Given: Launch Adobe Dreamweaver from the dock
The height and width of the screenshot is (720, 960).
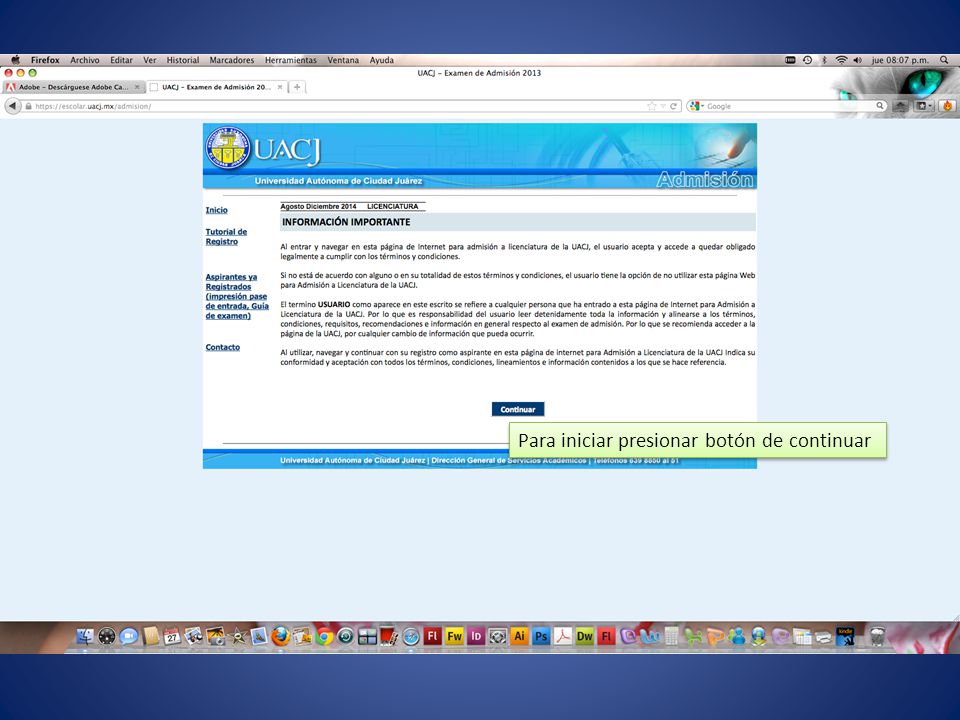Looking at the screenshot, I should (x=585, y=636).
